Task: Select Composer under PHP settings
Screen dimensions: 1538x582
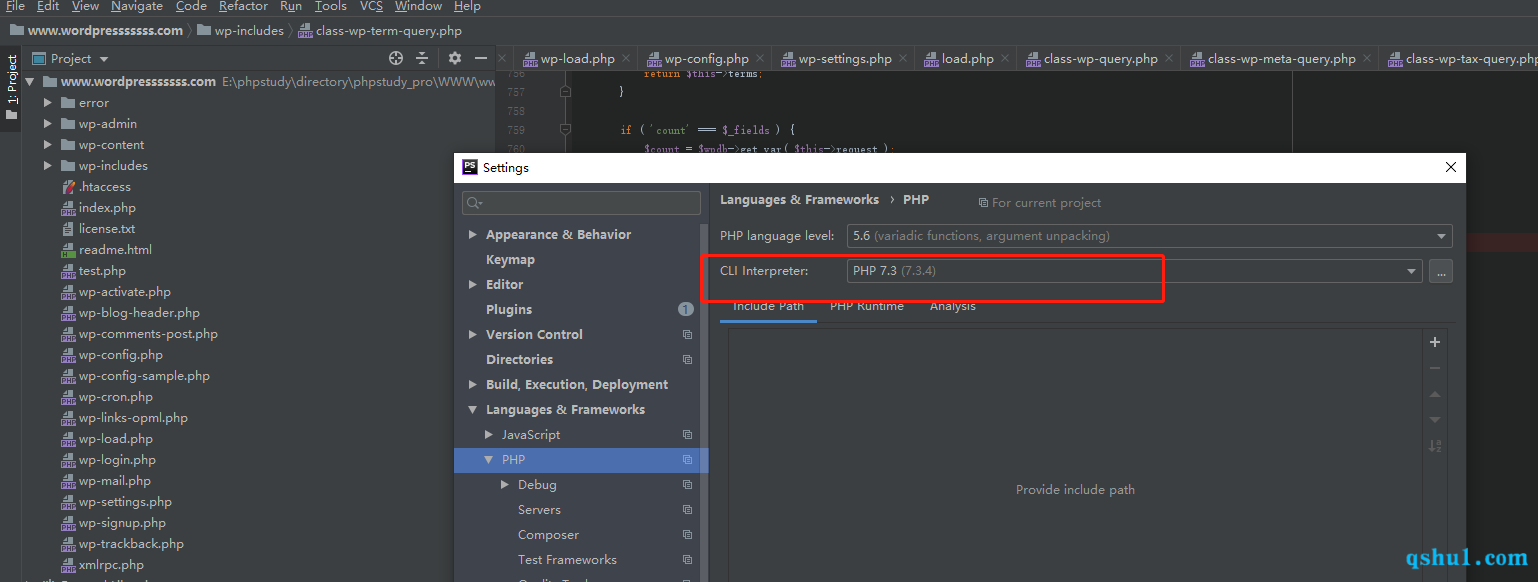Action: pos(548,535)
